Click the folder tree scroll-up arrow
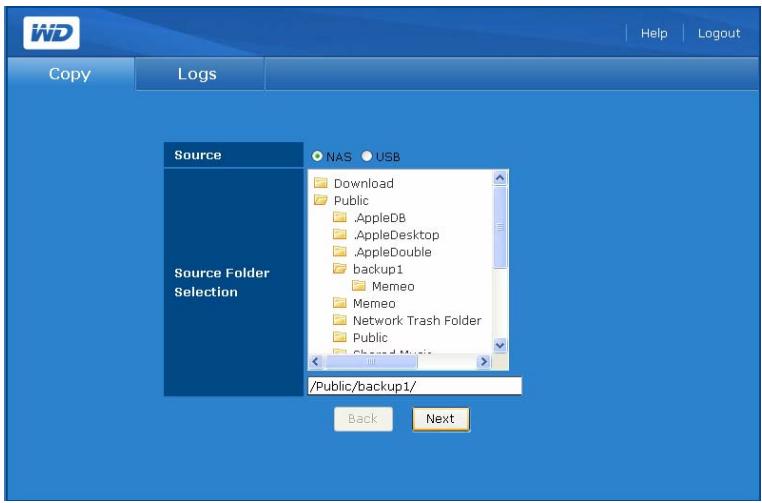762x503 pixels. click(500, 178)
